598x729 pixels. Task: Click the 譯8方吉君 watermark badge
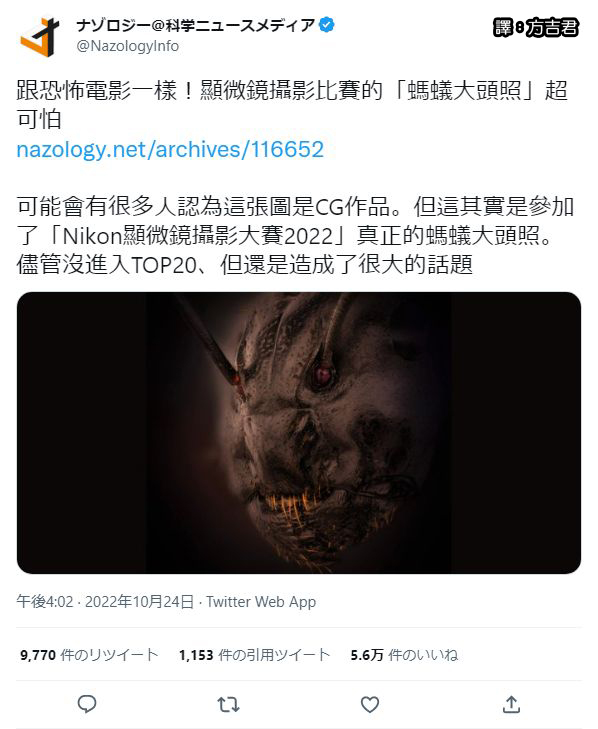coord(536,28)
